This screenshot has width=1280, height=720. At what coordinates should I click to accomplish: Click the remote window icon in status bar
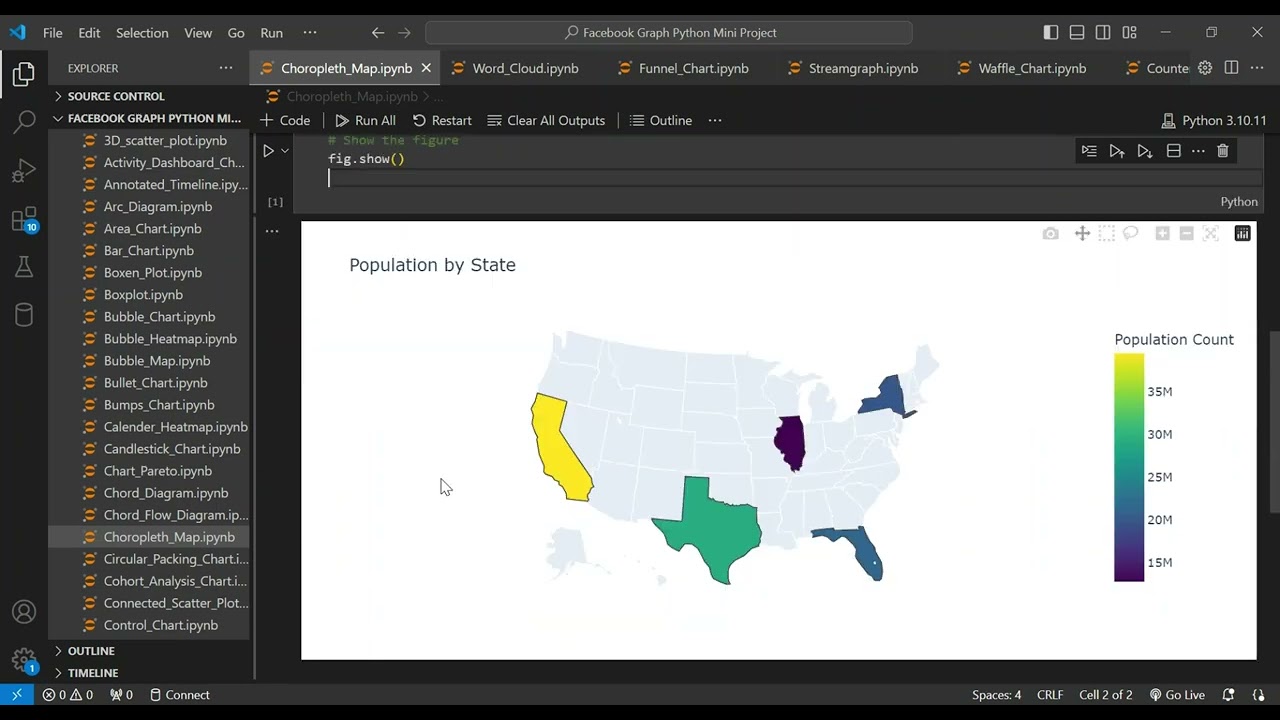click(17, 695)
